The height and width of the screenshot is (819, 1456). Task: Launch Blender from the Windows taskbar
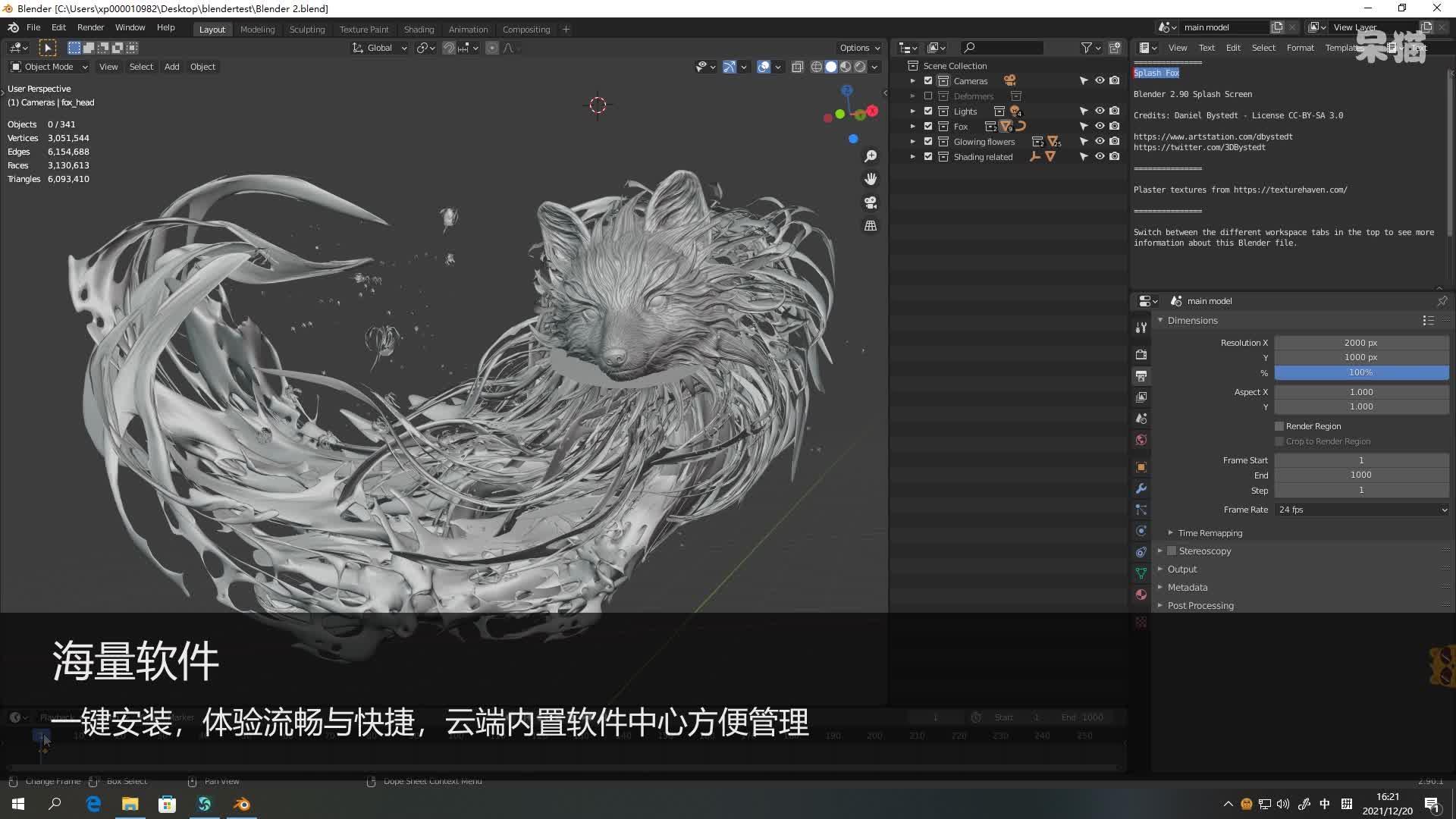point(242,804)
